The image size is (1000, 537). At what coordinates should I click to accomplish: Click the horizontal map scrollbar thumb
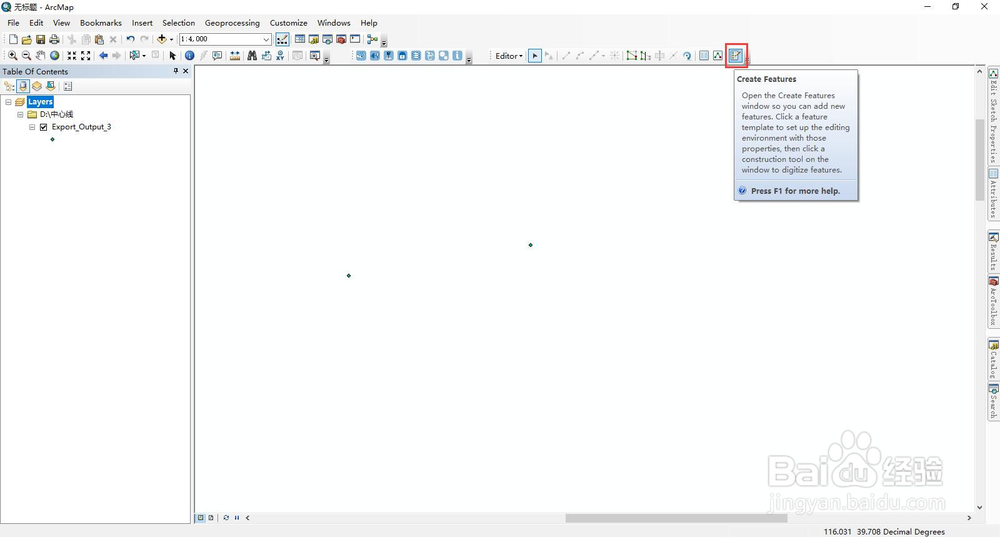pos(676,518)
